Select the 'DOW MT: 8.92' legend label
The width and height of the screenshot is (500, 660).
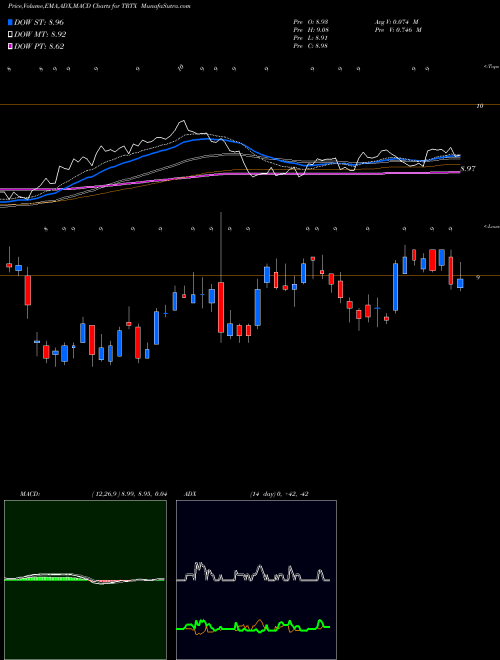(x=40, y=35)
